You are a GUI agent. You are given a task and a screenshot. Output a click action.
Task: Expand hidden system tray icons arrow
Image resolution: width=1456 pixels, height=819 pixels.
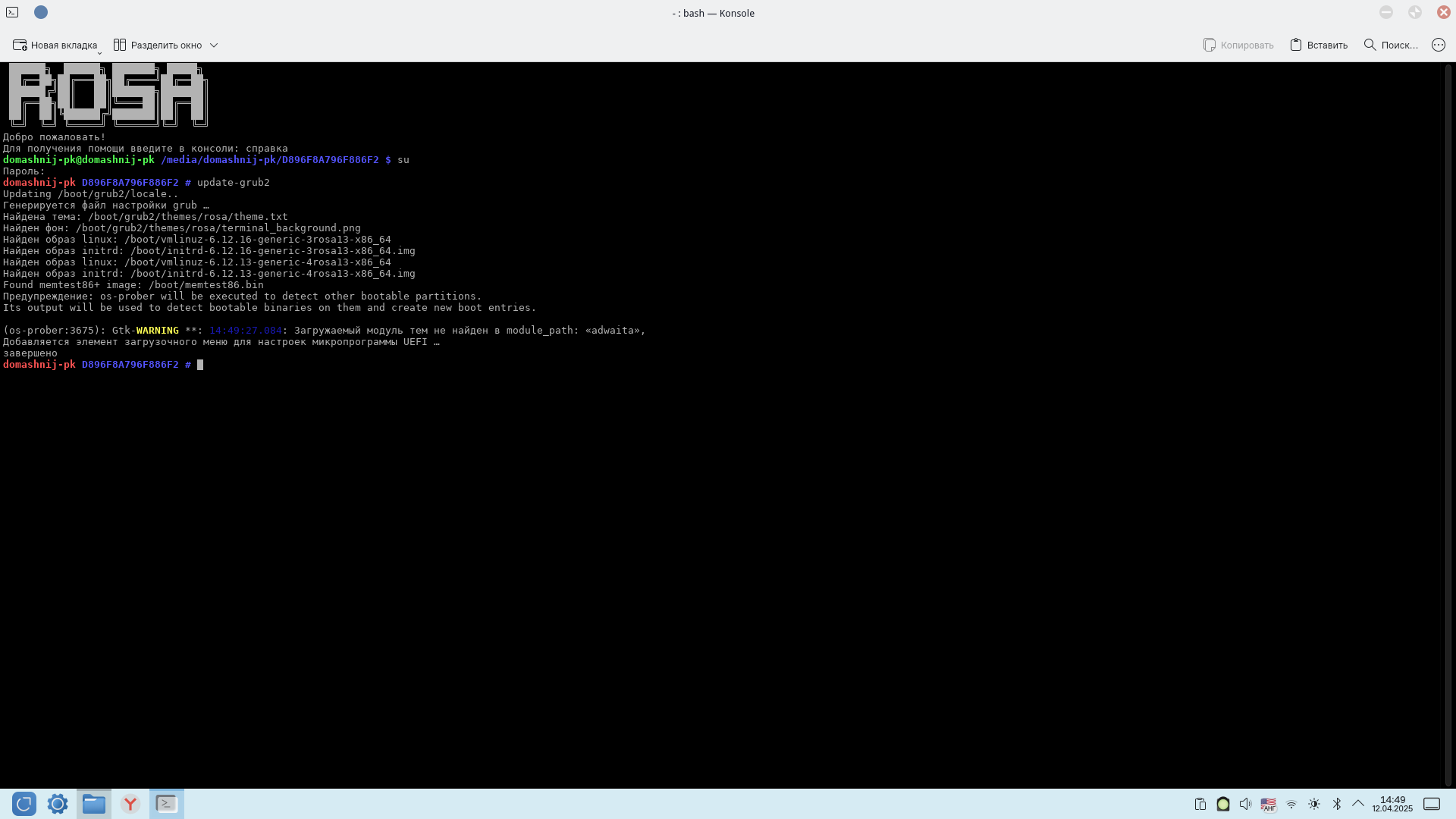coord(1358,803)
